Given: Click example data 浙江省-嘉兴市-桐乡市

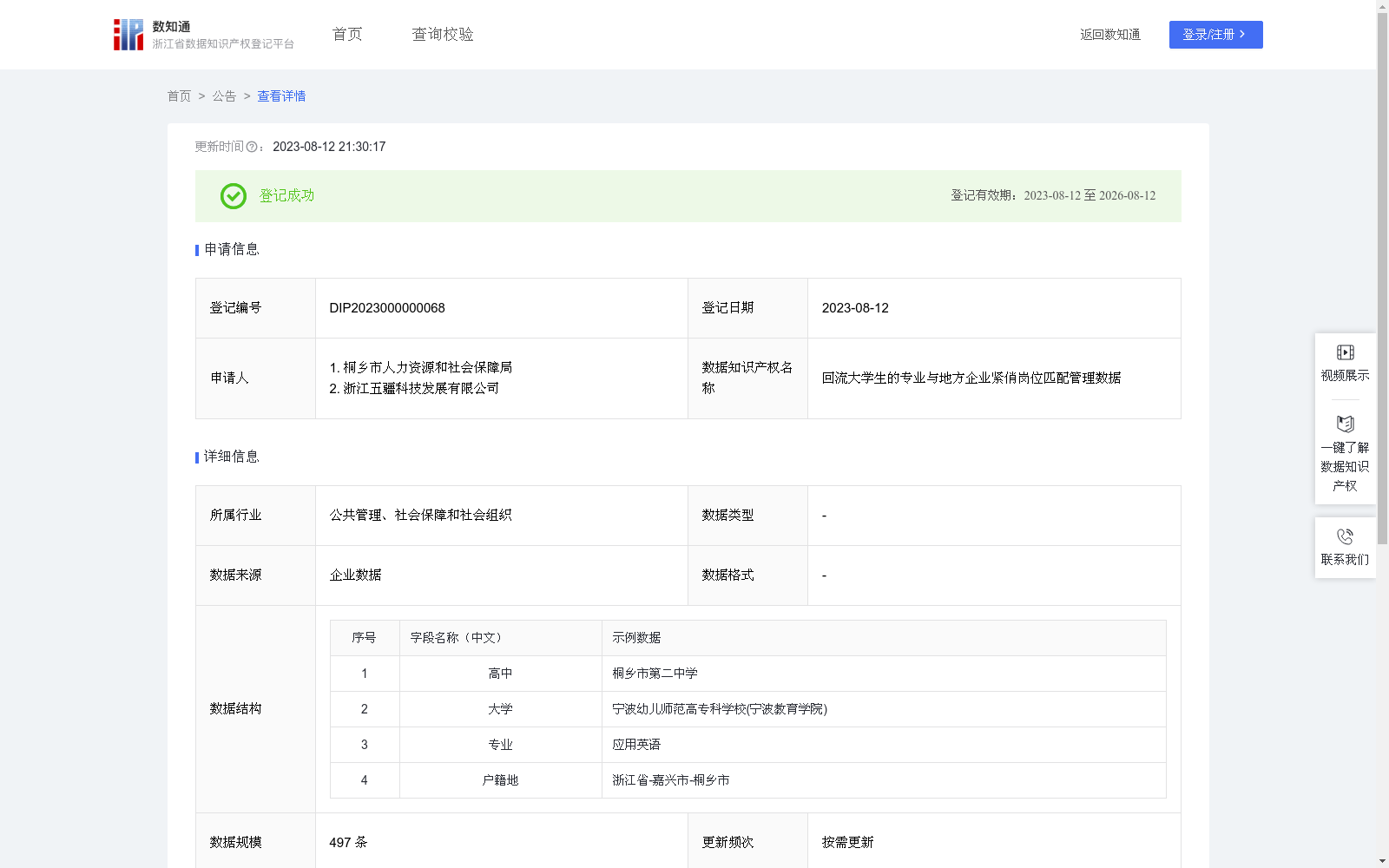Looking at the screenshot, I should tap(670, 780).
